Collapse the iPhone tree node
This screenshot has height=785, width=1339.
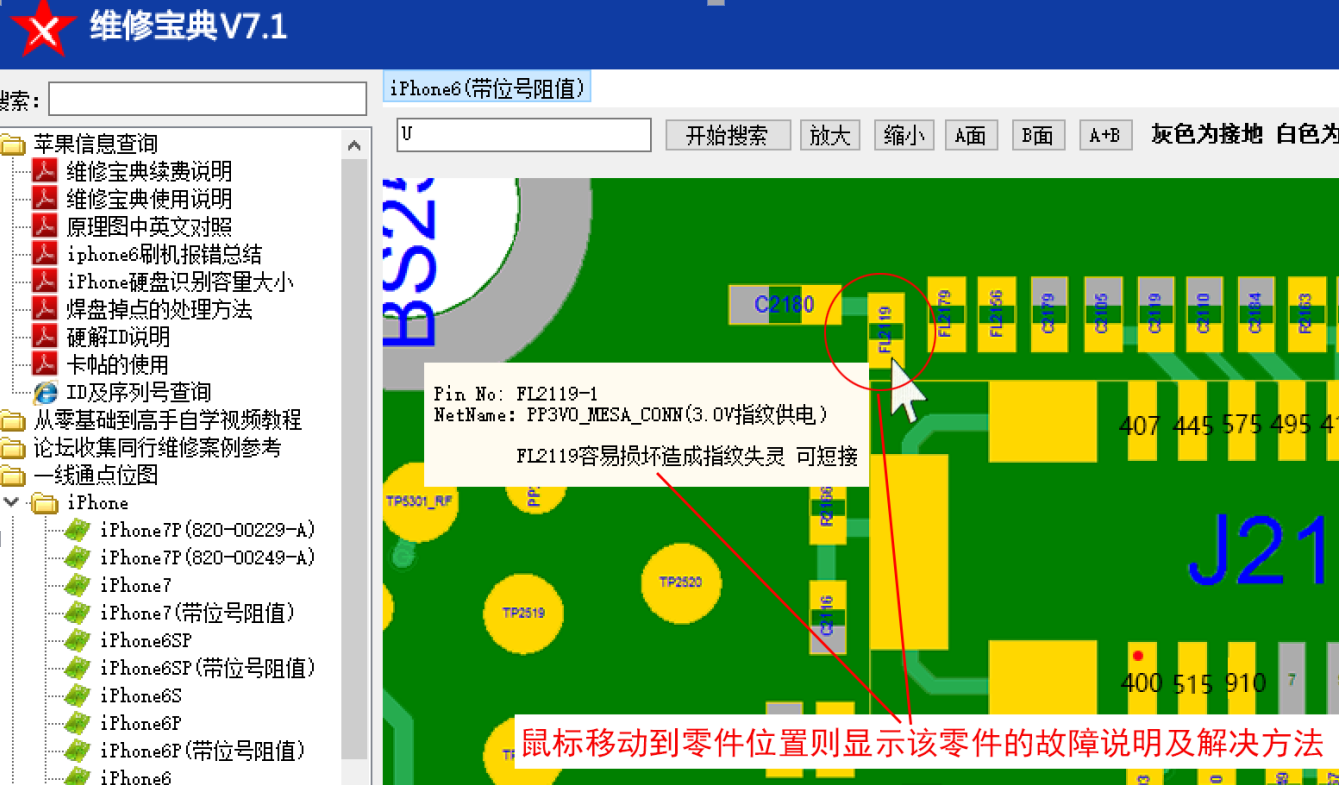pyautogui.click(x=11, y=502)
